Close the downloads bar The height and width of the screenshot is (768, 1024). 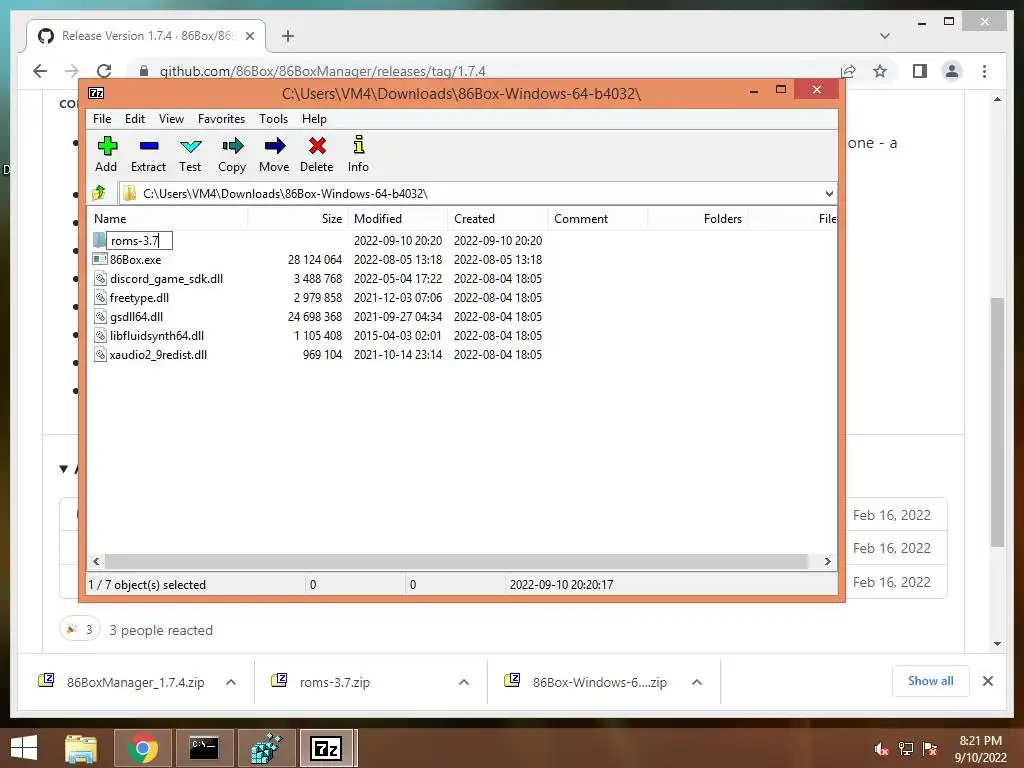987,681
